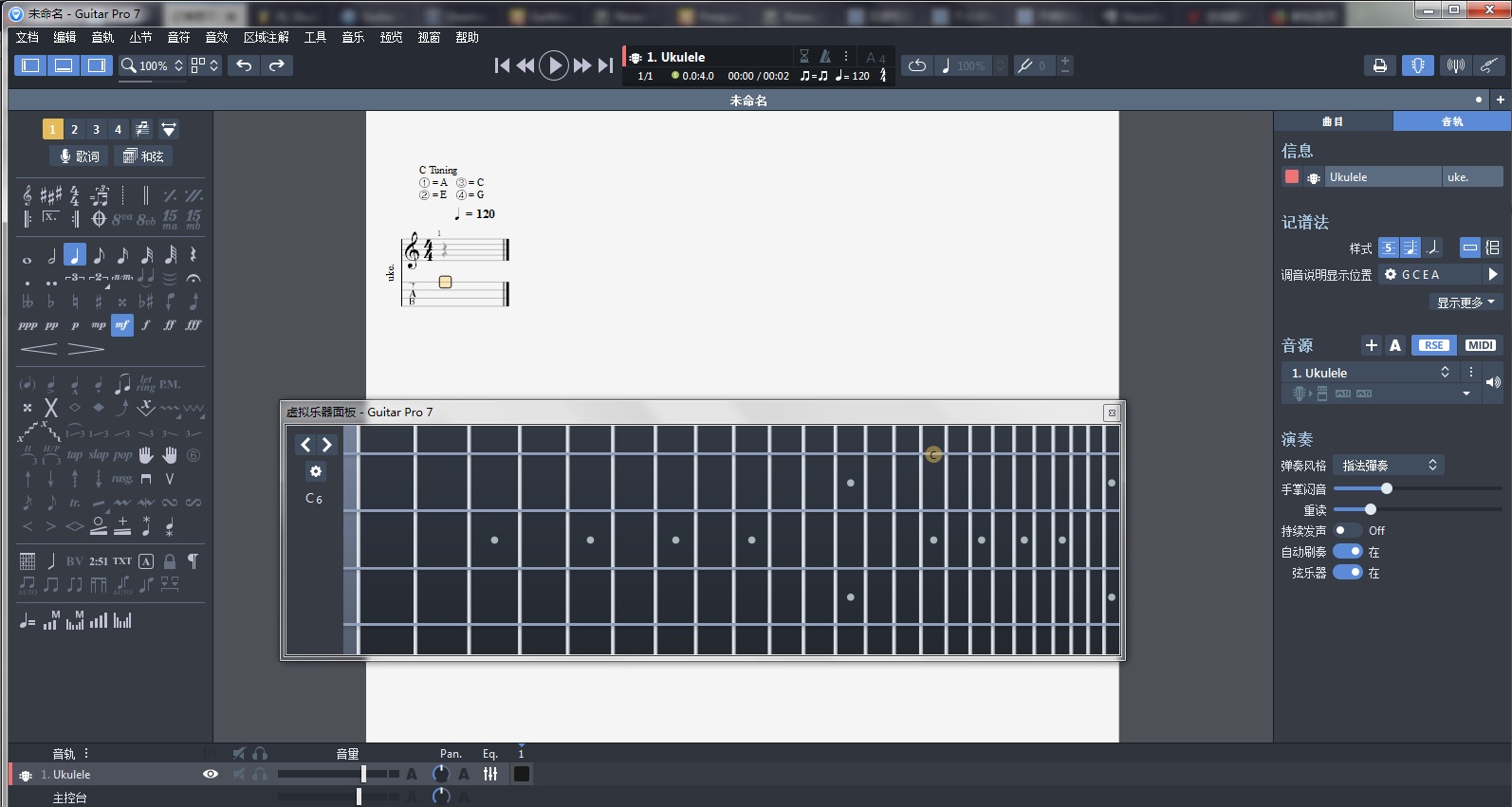Click the 和弦 button

(x=143, y=156)
